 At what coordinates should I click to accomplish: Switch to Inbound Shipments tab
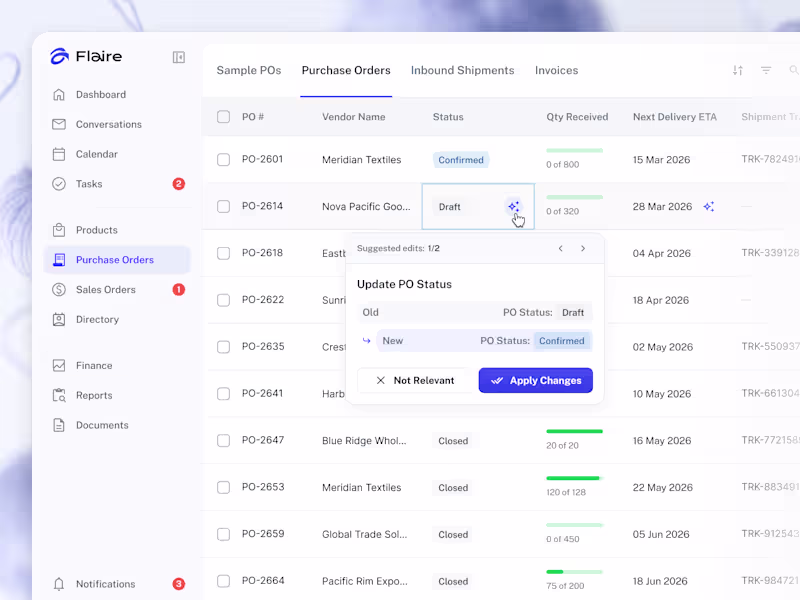[x=463, y=70]
